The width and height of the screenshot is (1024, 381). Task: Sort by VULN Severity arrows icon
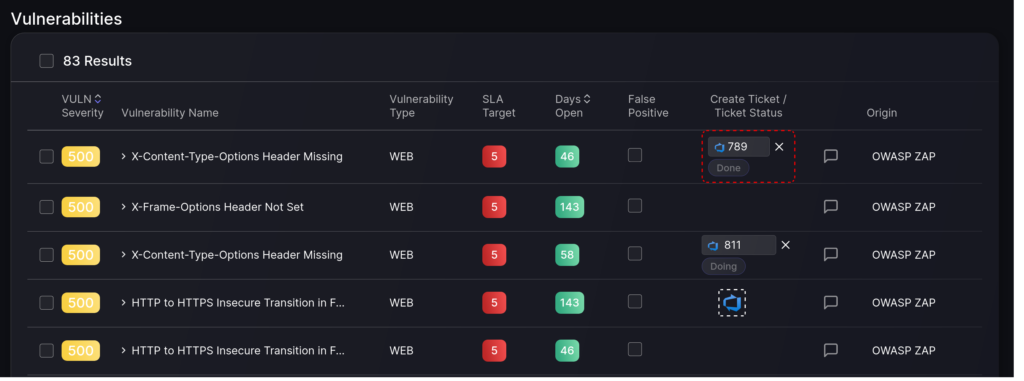click(x=98, y=99)
